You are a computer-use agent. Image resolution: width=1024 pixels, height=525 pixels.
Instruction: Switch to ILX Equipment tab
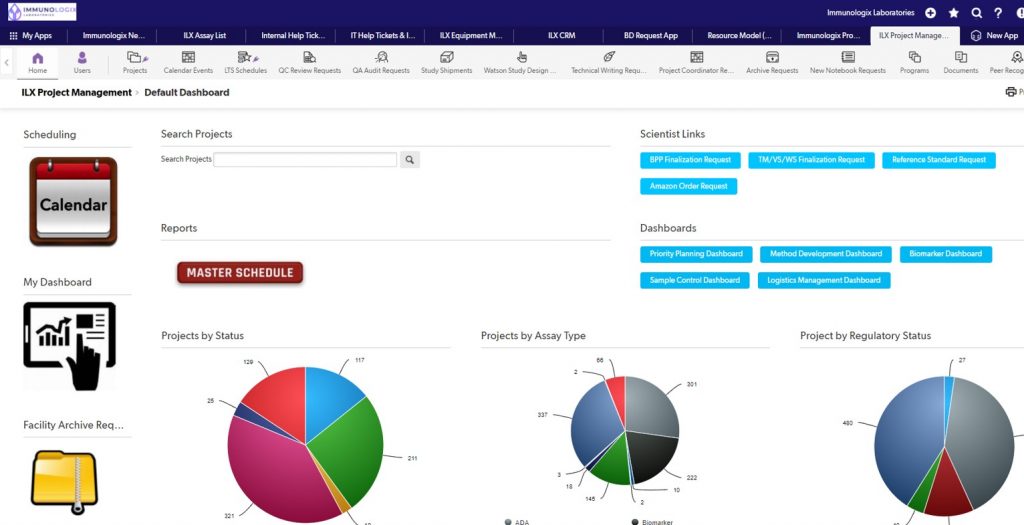coord(471,35)
